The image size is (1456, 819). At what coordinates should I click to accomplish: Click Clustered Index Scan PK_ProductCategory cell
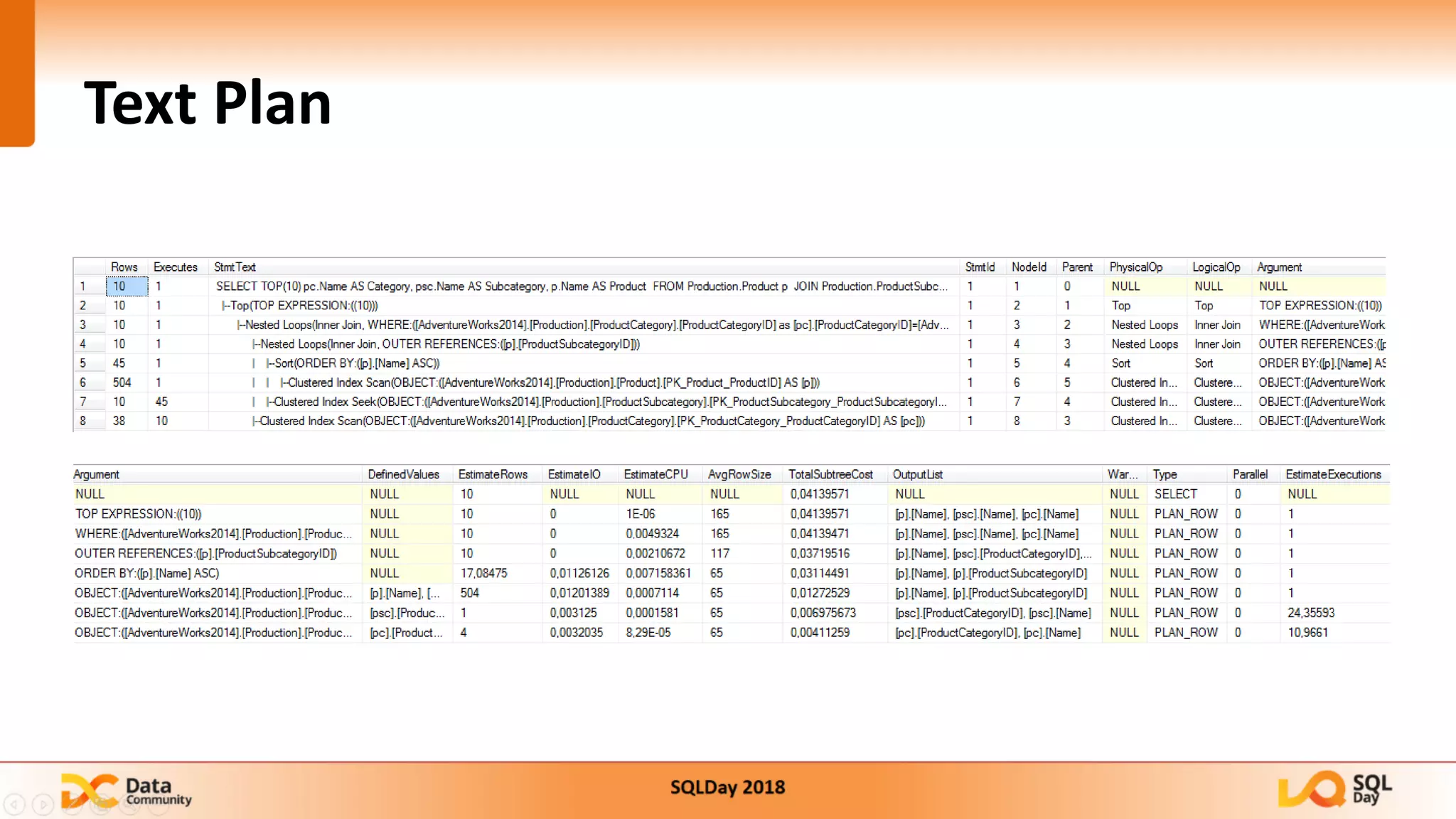coord(583,421)
